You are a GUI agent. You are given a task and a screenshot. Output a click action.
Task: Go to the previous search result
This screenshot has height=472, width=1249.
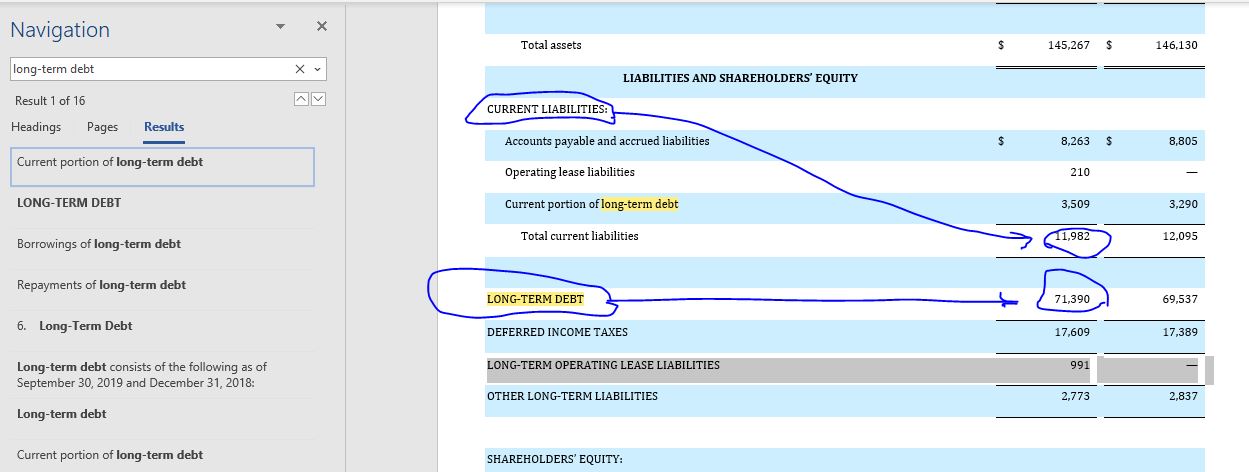(300, 100)
